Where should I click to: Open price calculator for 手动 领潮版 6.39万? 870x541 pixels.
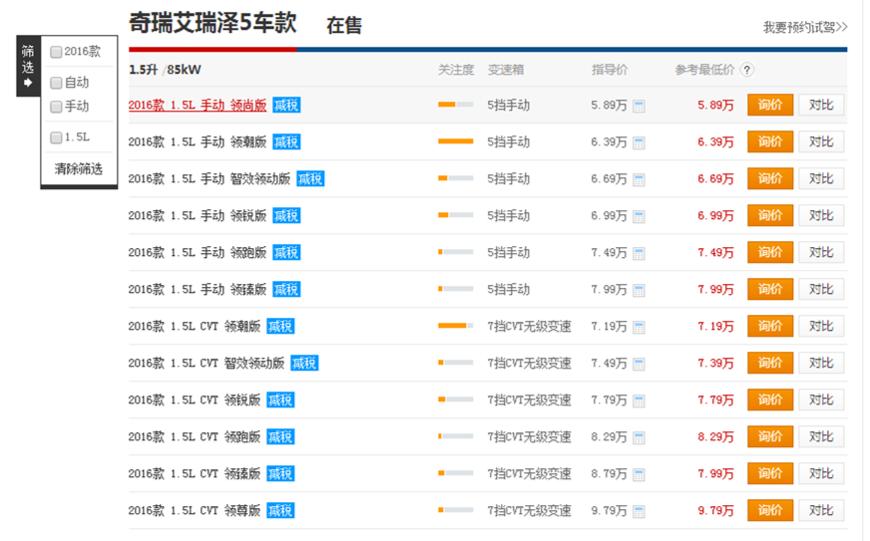click(639, 143)
